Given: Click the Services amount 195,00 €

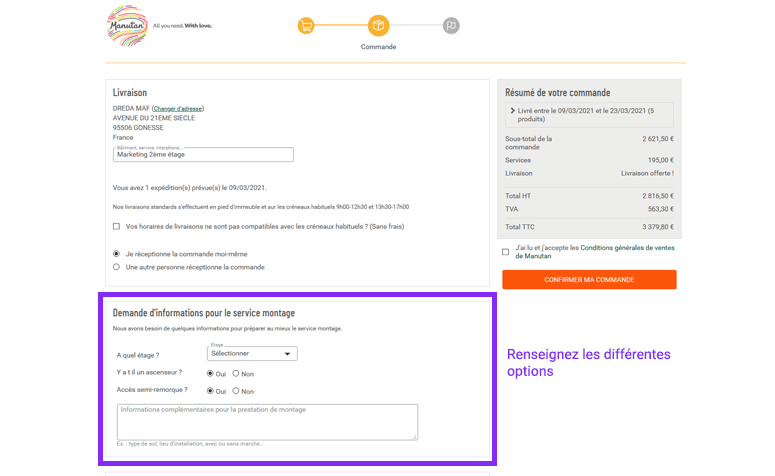Looking at the screenshot, I should 661,160.
